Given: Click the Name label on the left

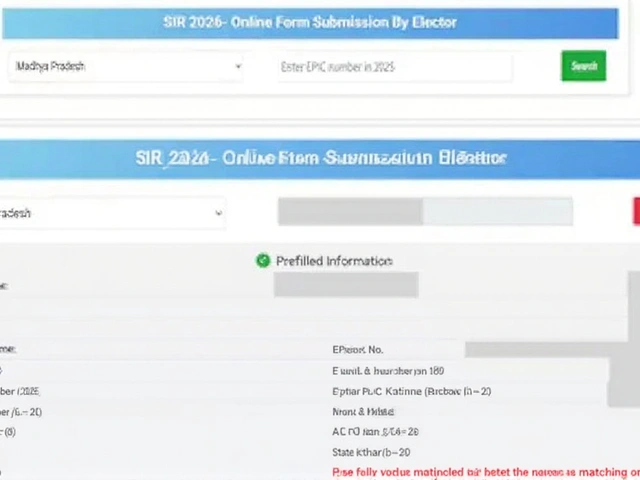Looking at the screenshot, I should [x=8, y=350].
